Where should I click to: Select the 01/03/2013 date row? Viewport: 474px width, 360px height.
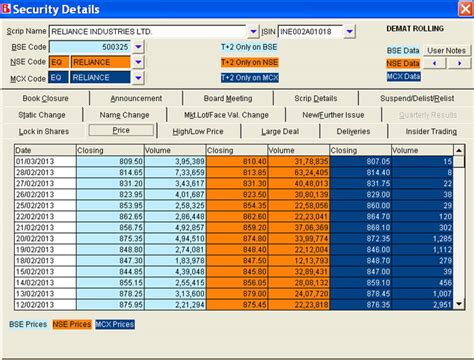point(45,161)
